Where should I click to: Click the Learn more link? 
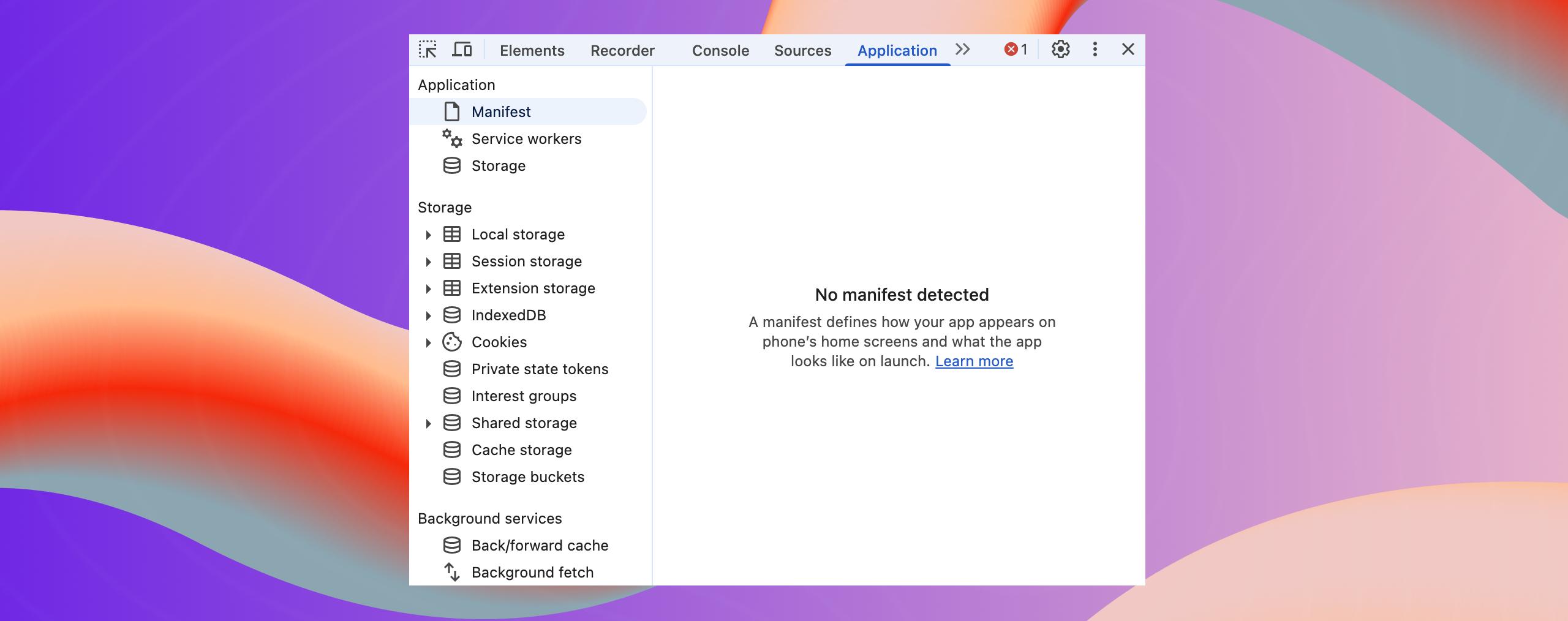(x=974, y=361)
